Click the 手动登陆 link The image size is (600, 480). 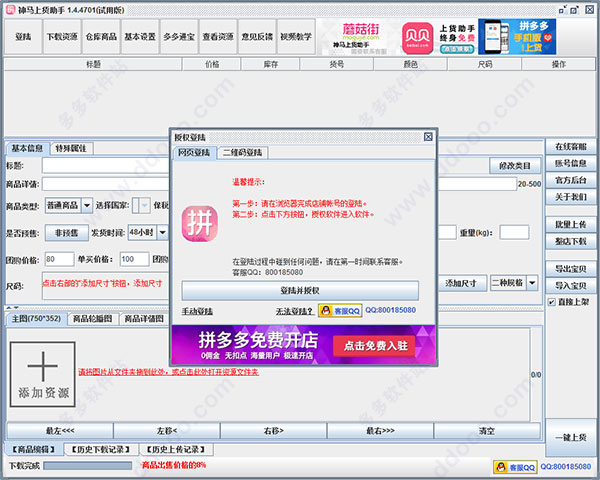(x=197, y=311)
